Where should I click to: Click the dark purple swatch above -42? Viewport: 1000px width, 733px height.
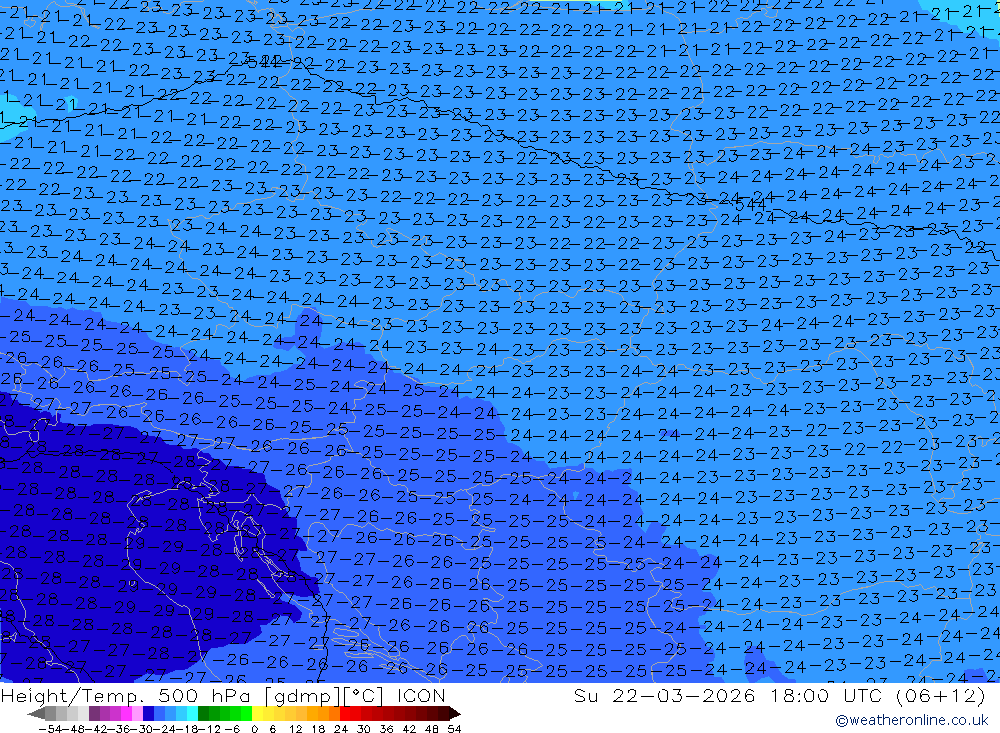(x=94, y=713)
